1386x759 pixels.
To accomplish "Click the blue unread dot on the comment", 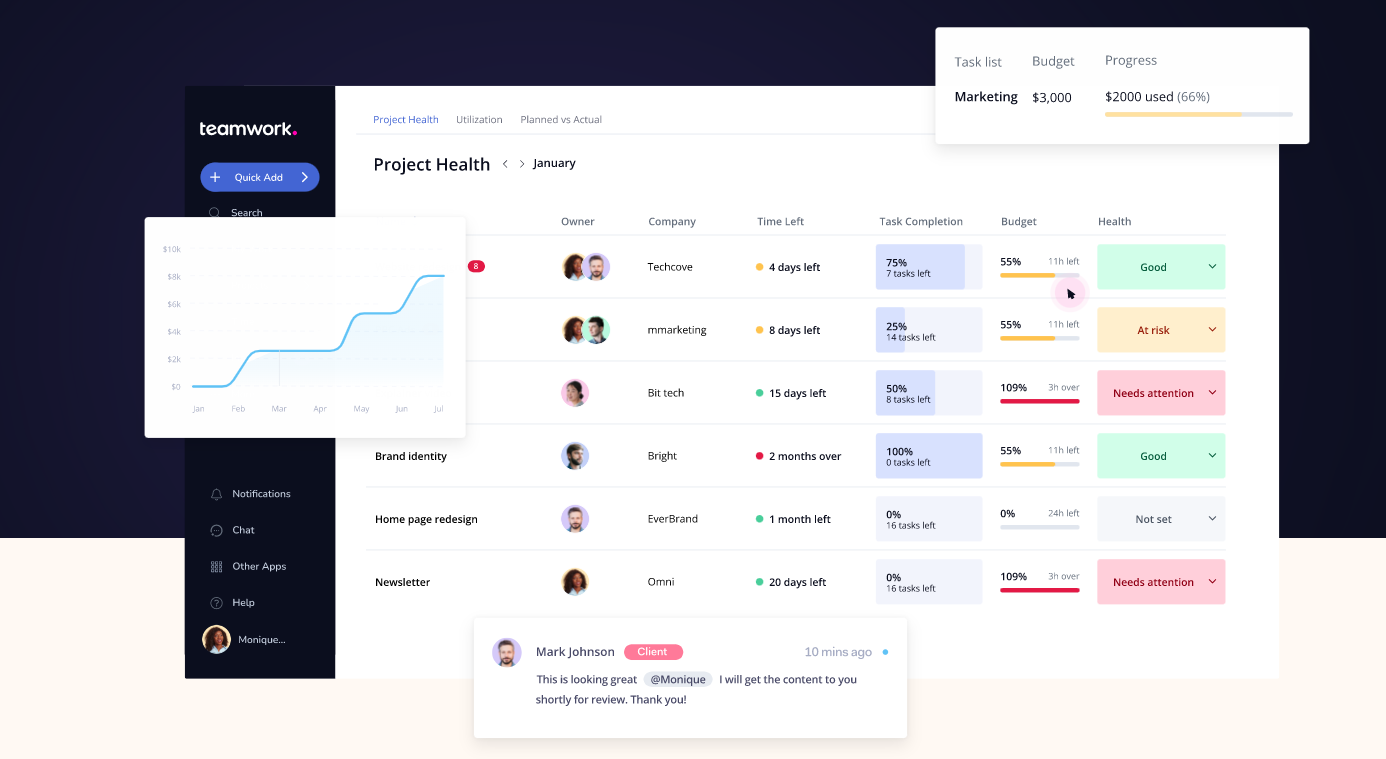I will (x=885, y=652).
